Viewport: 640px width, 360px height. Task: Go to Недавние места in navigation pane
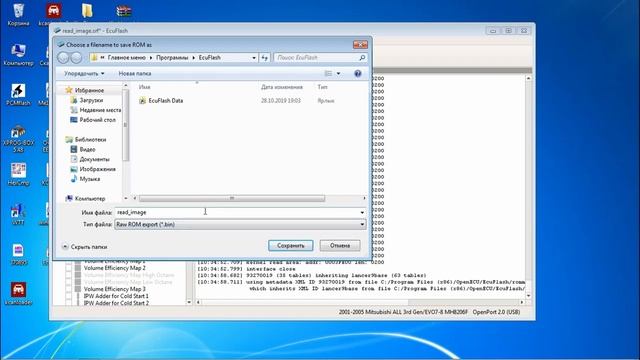tap(96, 110)
